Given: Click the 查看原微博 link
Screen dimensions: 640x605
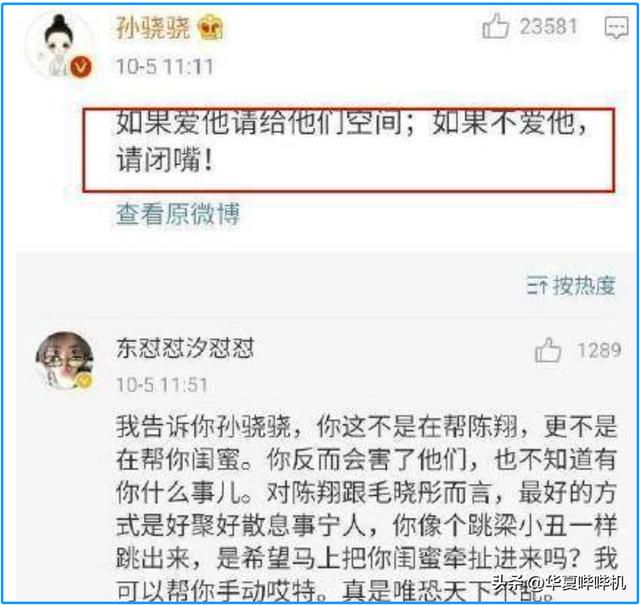Looking at the screenshot, I should (178, 214).
